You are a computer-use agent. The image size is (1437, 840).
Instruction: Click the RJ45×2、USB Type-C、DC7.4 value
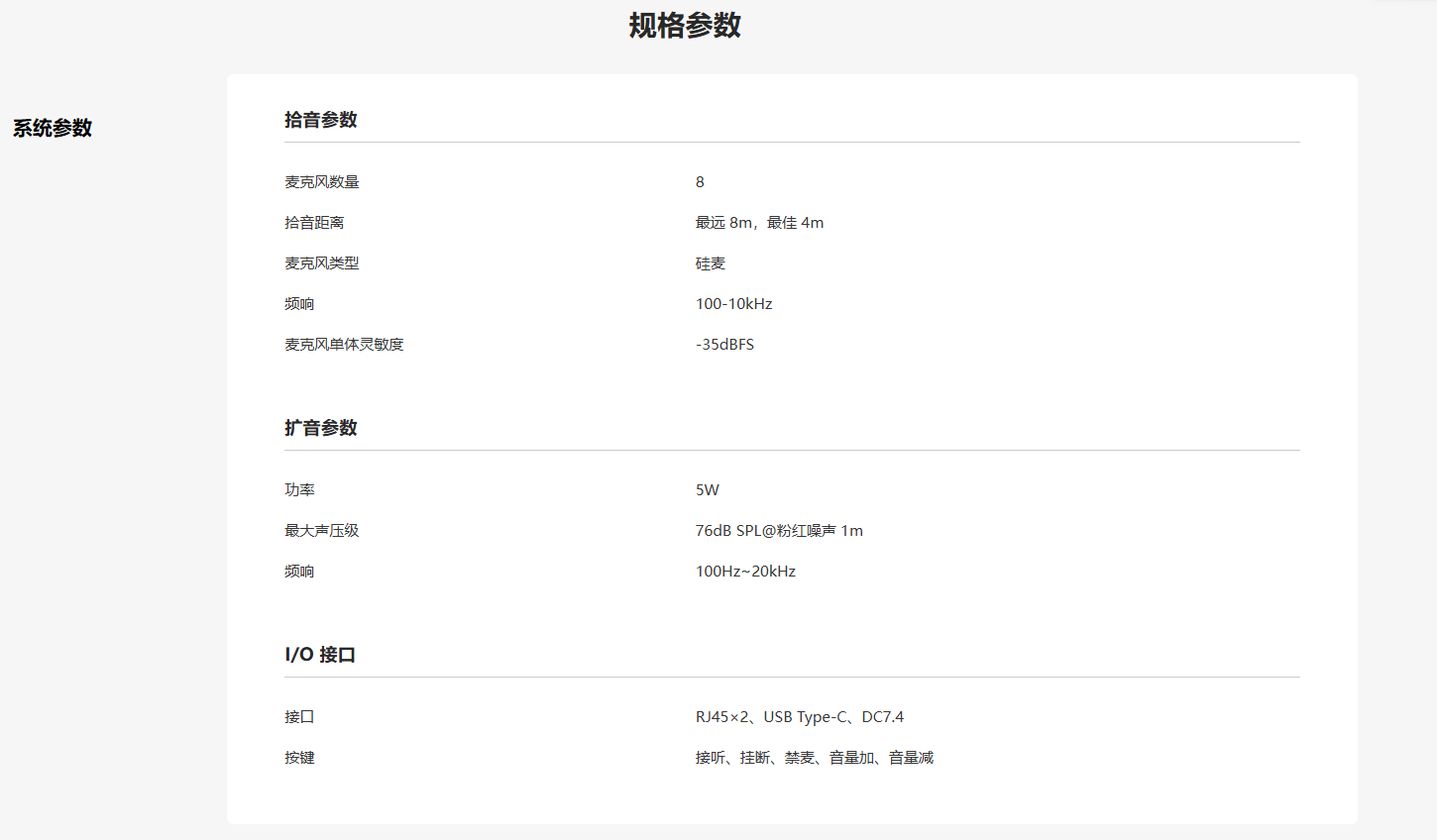coord(799,717)
